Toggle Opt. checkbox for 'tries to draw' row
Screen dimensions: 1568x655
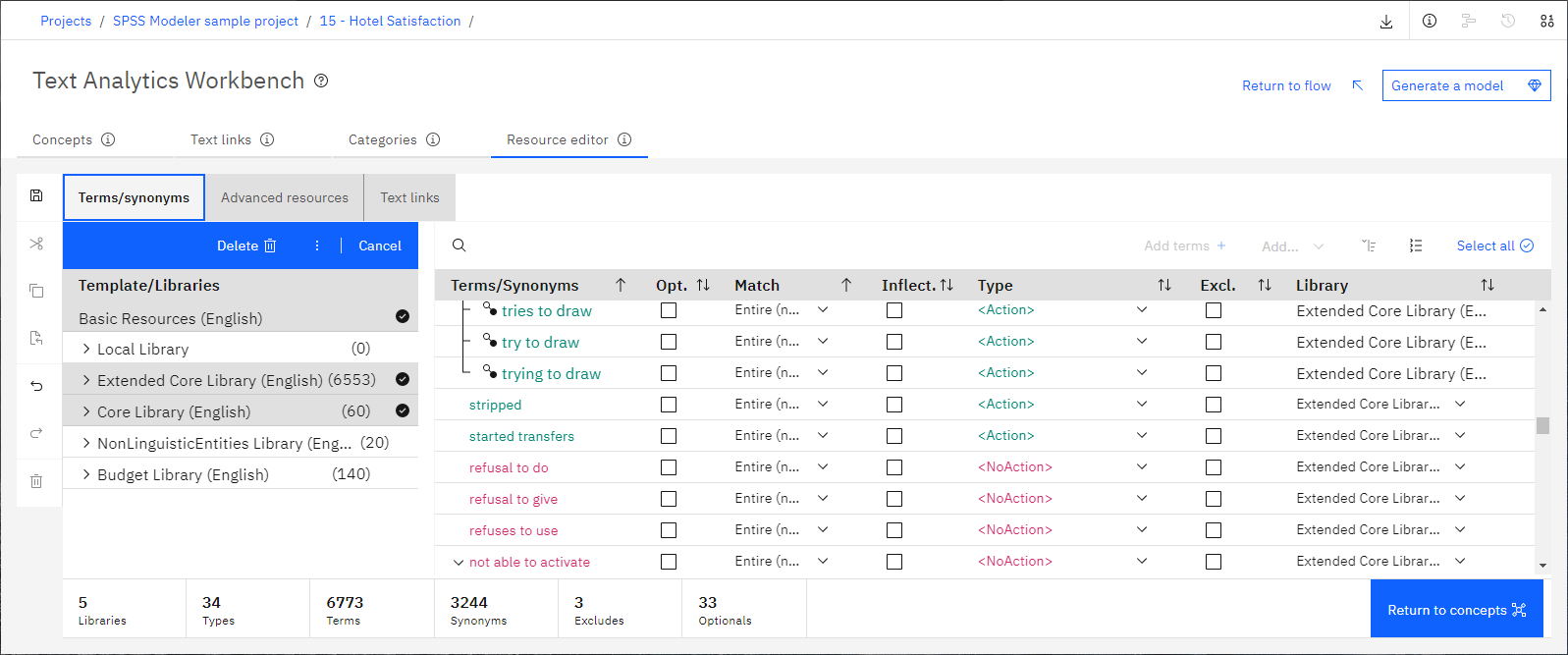[669, 310]
